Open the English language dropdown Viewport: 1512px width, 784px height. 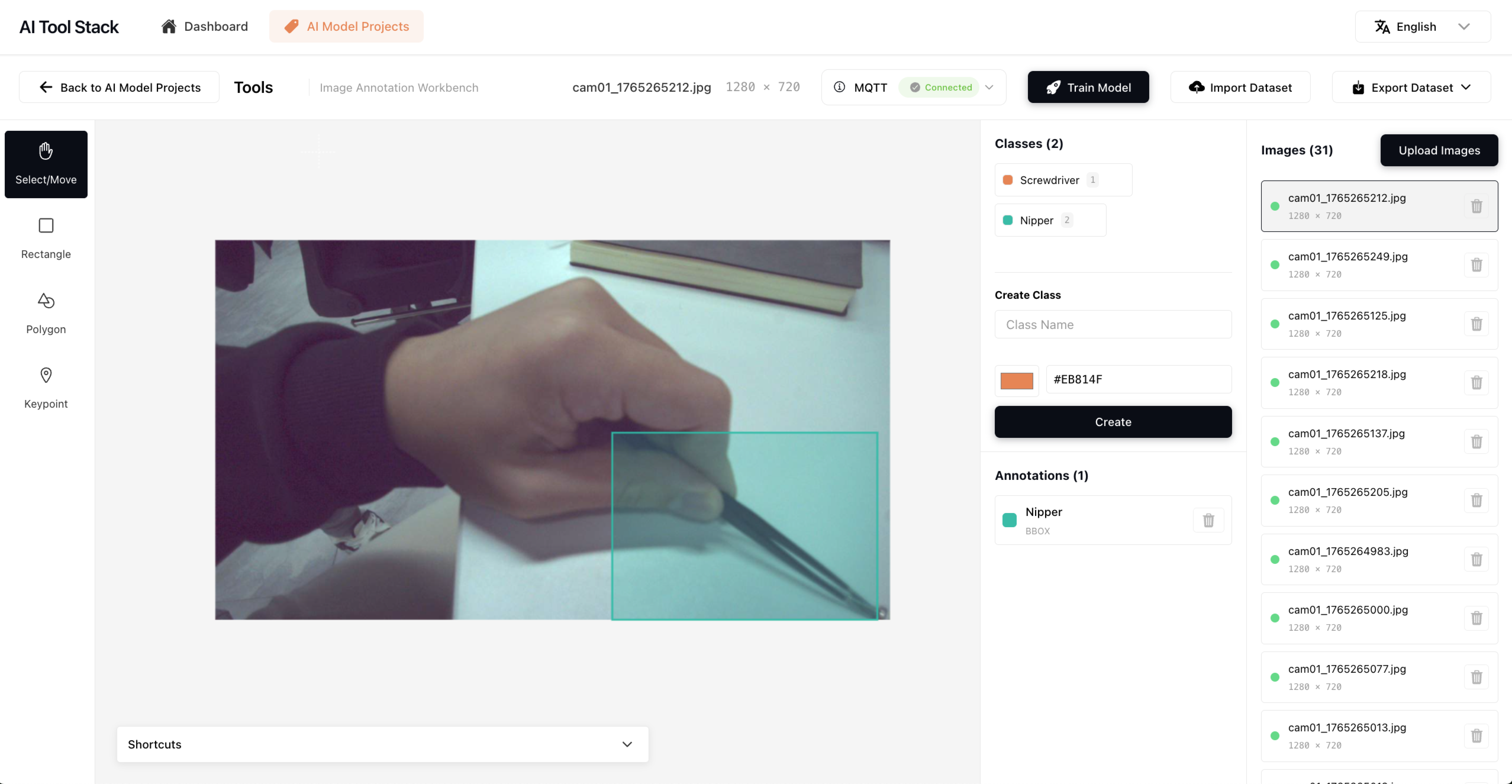click(1422, 27)
